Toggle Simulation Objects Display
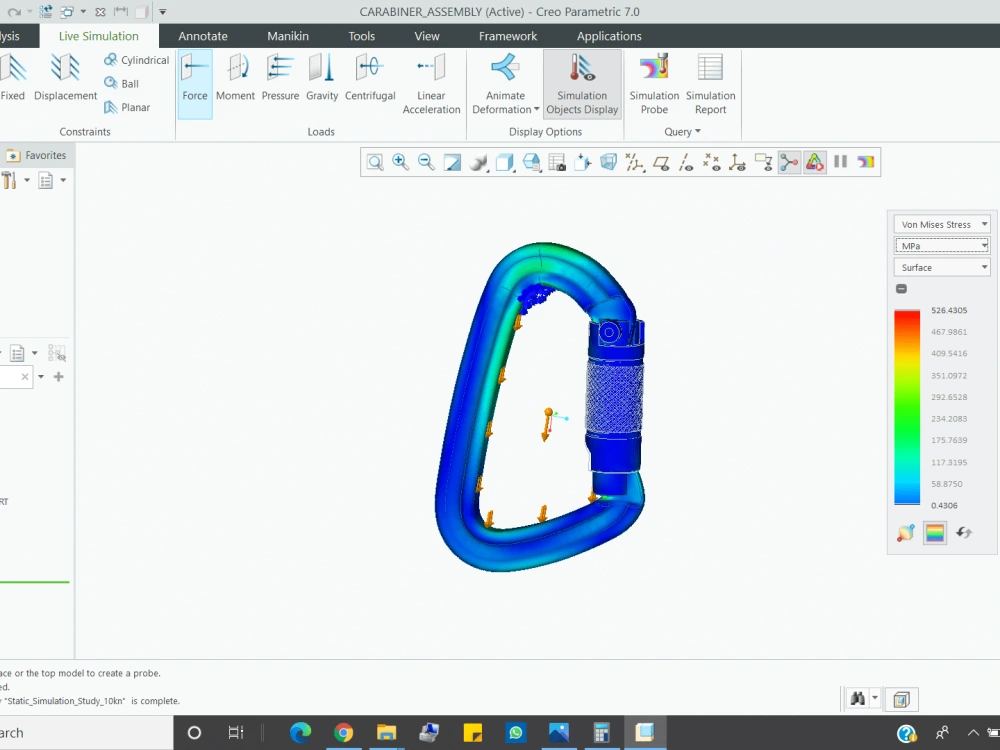 click(582, 83)
